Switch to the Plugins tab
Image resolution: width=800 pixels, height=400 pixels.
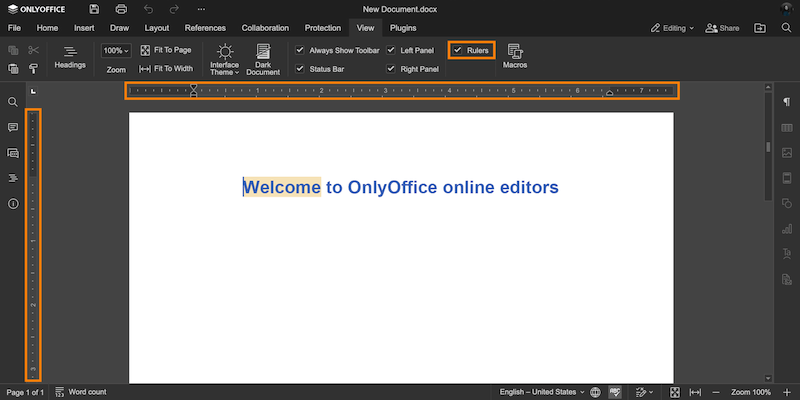[403, 28]
